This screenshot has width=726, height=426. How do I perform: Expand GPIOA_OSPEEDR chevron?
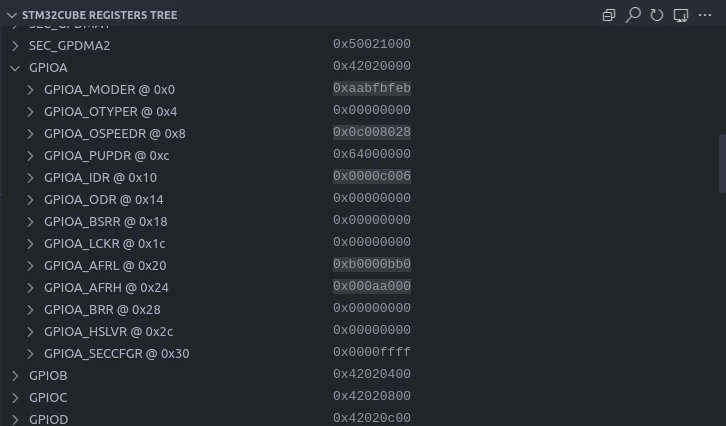point(30,134)
